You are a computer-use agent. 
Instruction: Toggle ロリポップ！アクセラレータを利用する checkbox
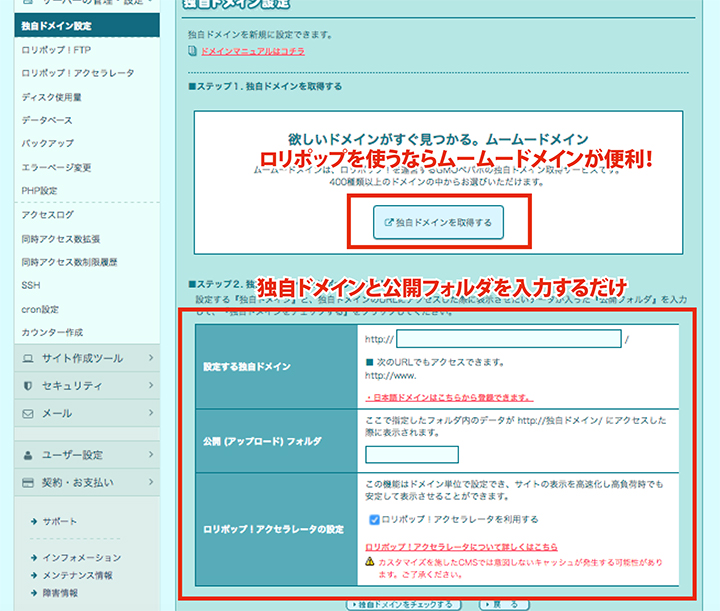(374, 520)
